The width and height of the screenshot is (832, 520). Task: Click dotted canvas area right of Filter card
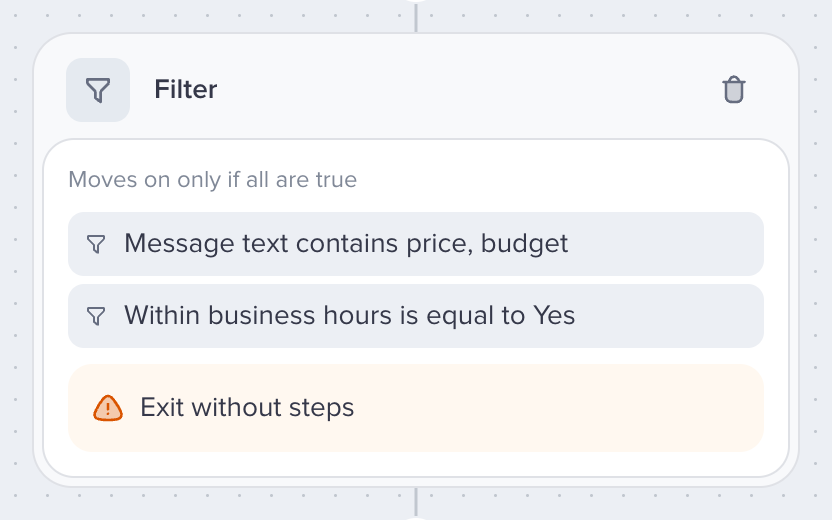816,260
